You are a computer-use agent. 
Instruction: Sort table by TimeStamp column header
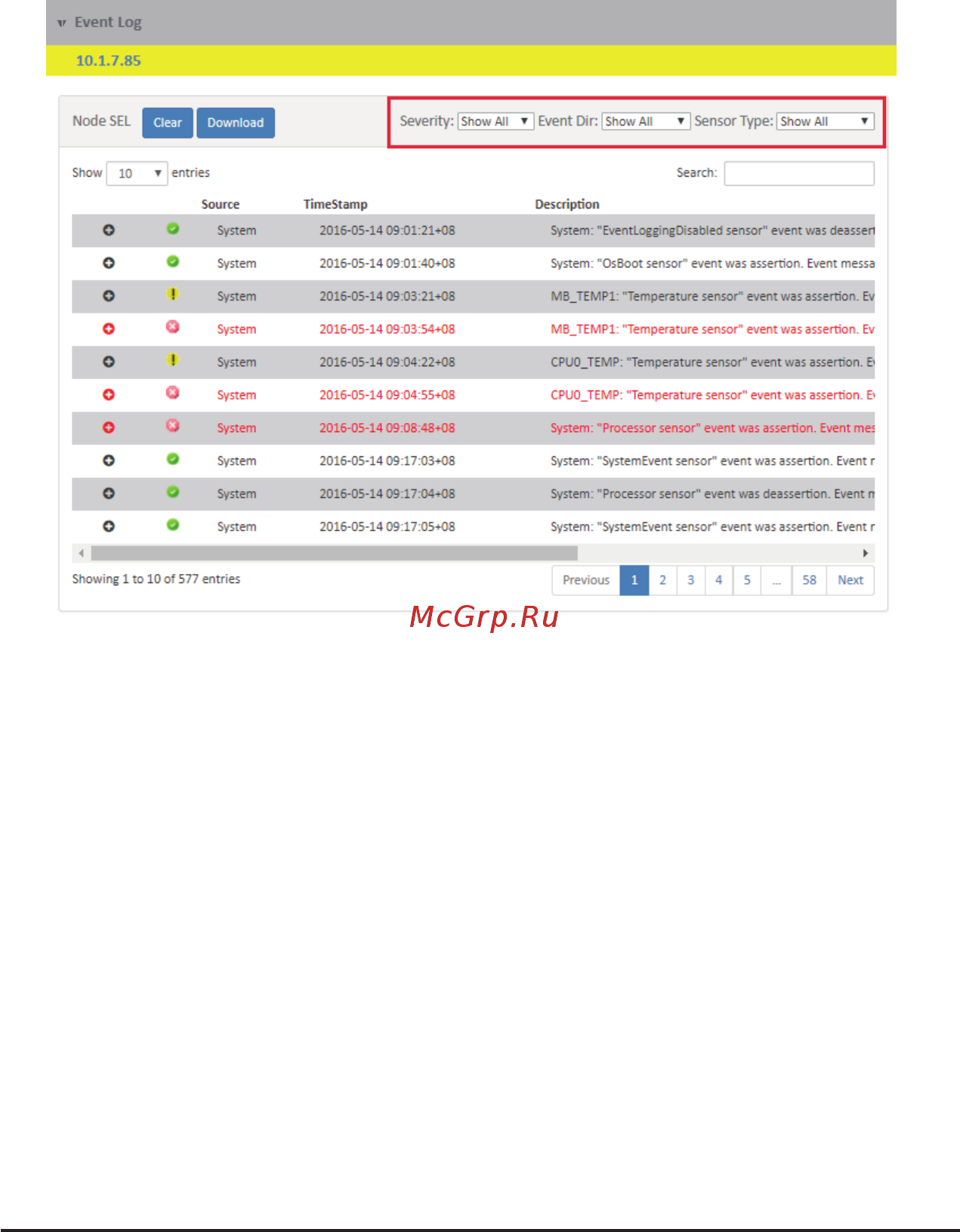(x=335, y=204)
